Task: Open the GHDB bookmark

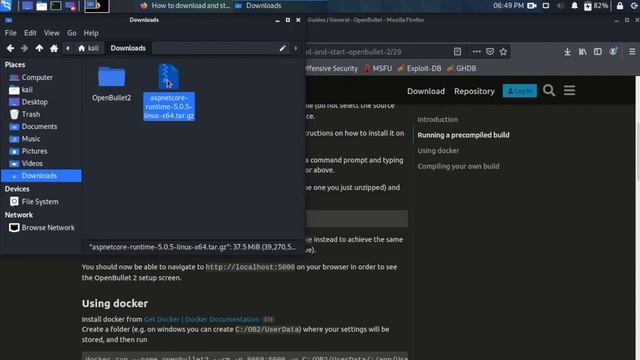Action: click(462, 69)
